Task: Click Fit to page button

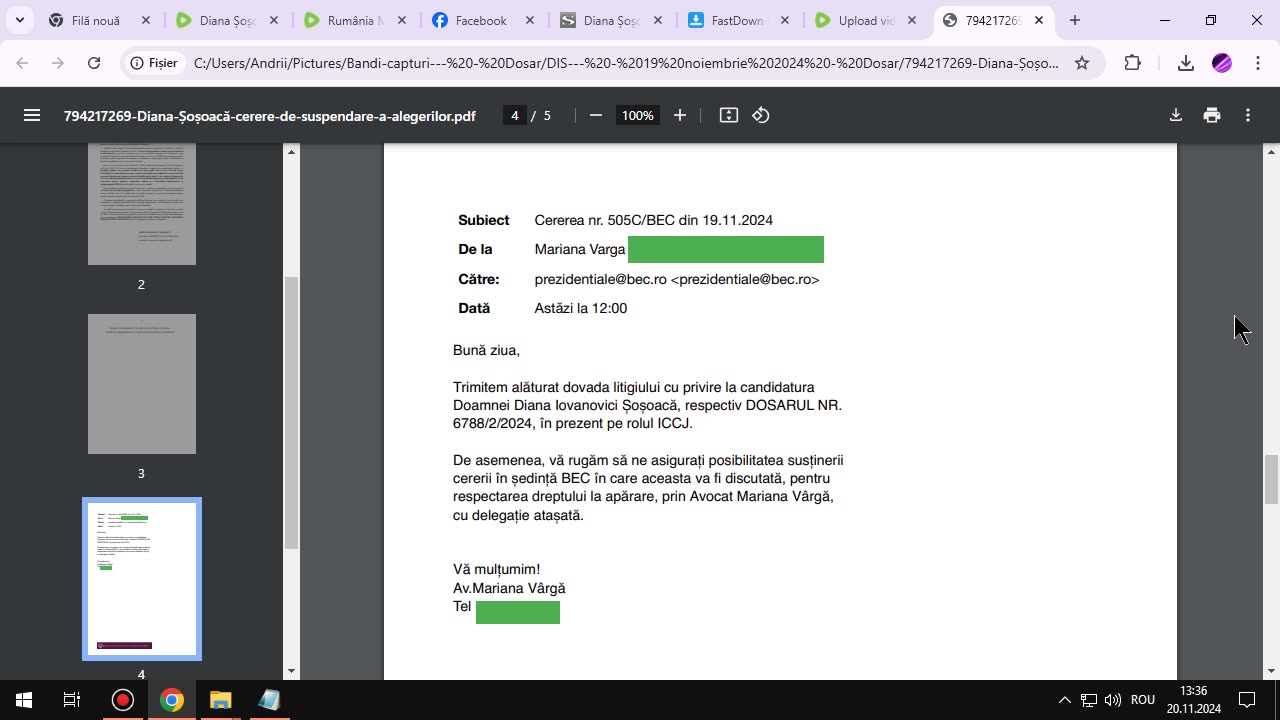Action: pyautogui.click(x=729, y=115)
